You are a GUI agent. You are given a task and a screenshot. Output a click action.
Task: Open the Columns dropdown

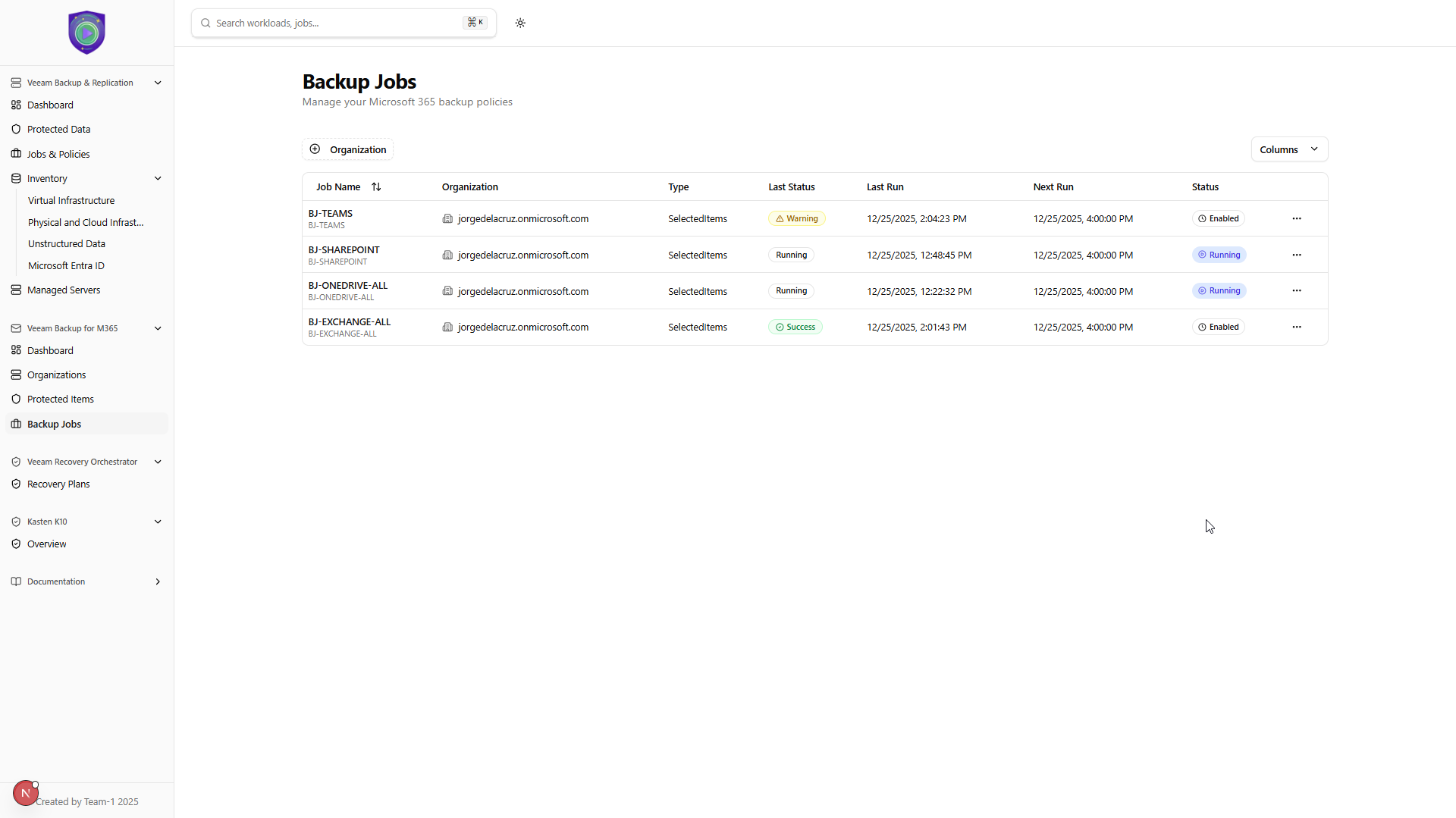coord(1288,149)
